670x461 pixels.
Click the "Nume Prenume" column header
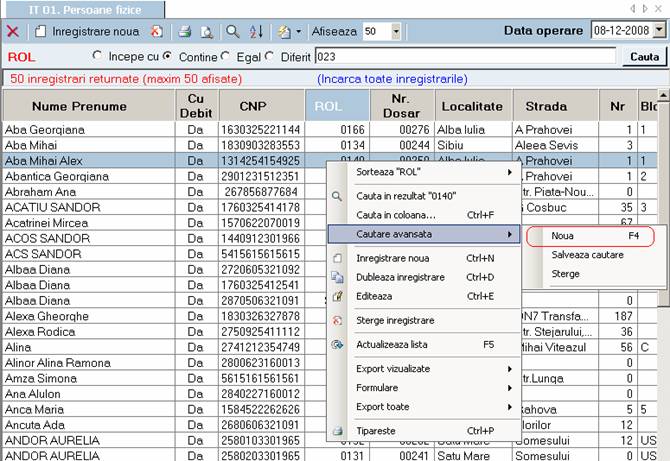(x=79, y=106)
